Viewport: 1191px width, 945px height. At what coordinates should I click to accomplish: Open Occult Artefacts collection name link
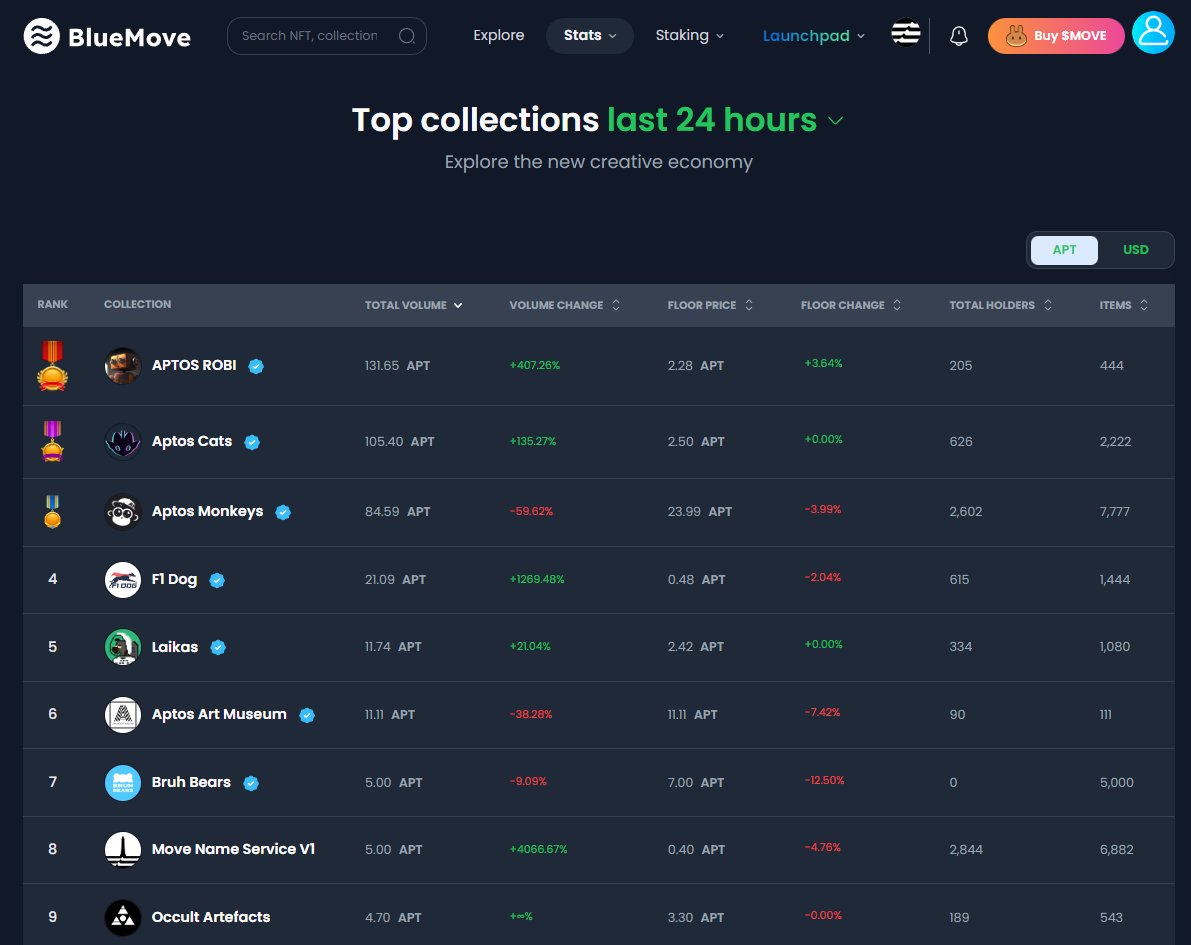pyautogui.click(x=210, y=917)
